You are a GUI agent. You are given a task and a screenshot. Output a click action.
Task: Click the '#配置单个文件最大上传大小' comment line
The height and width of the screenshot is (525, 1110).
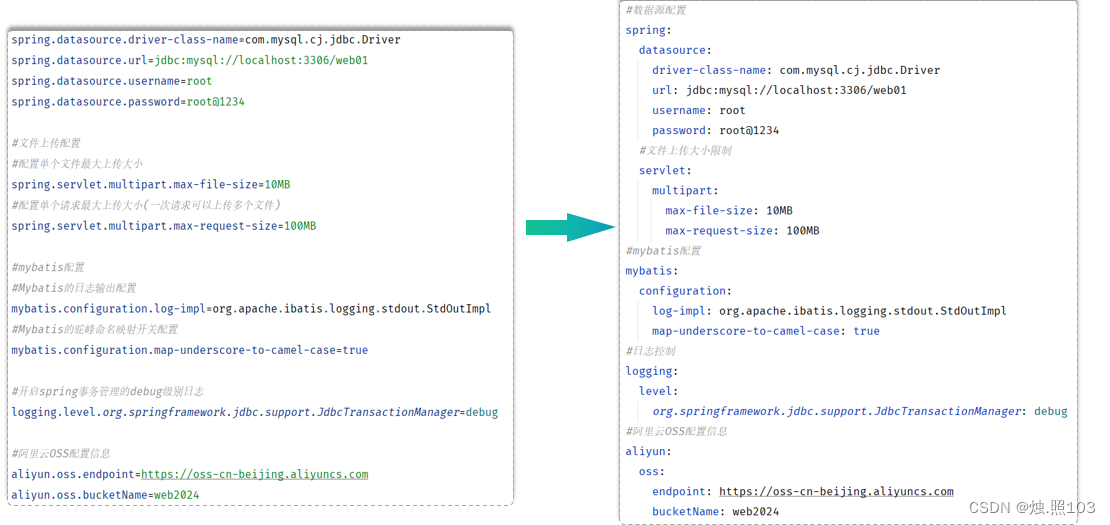(77, 163)
